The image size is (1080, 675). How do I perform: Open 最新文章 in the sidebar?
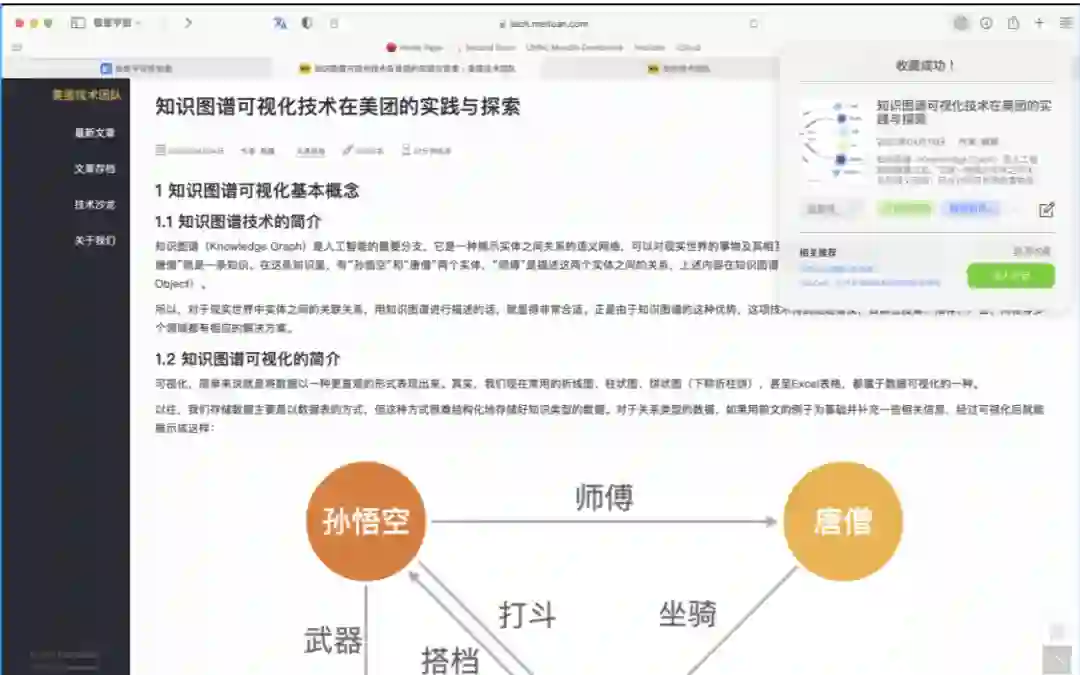[95, 132]
